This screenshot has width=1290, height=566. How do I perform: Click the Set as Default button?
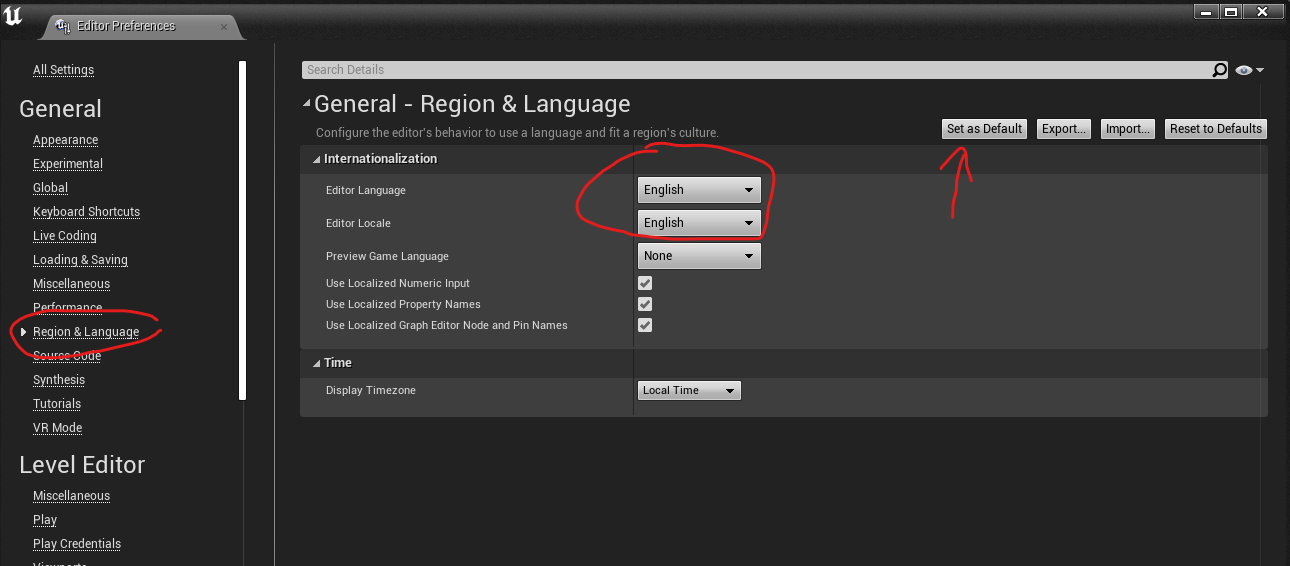984,129
